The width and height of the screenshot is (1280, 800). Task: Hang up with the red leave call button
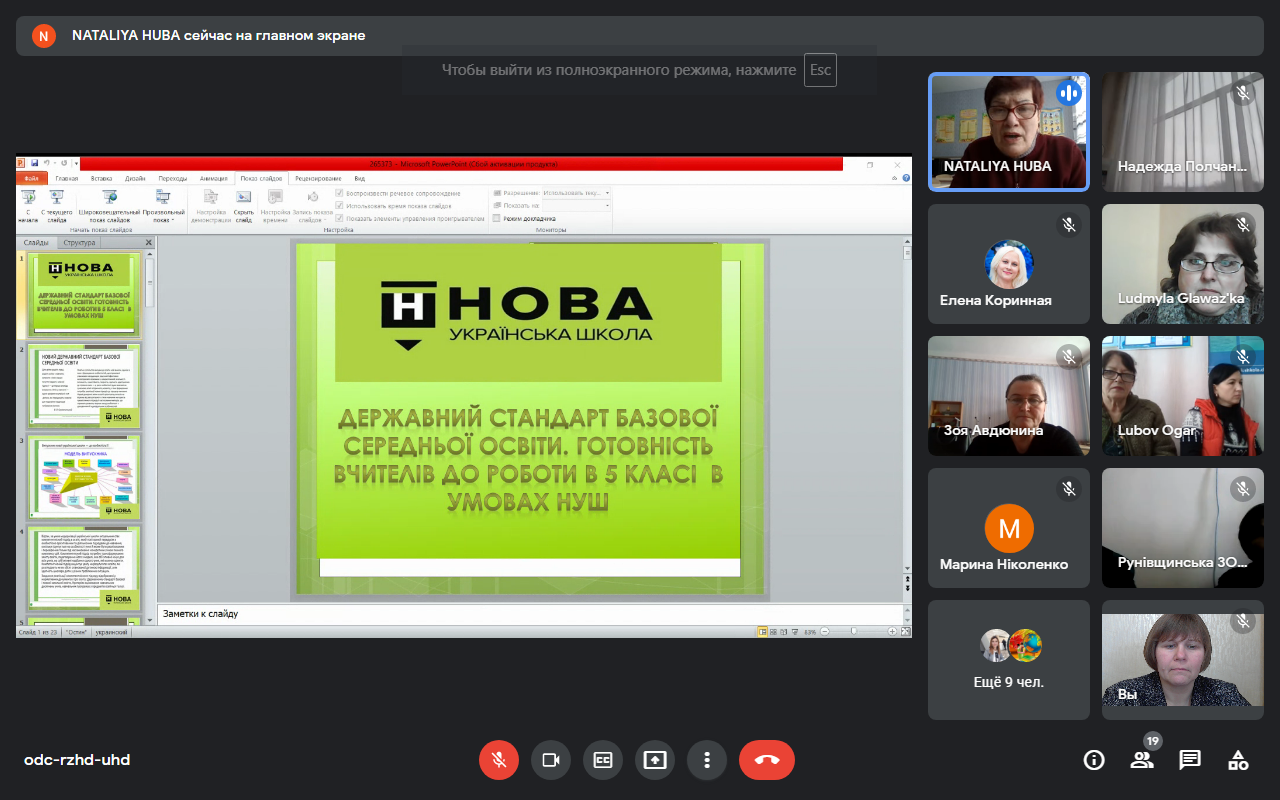pyautogui.click(x=767, y=760)
